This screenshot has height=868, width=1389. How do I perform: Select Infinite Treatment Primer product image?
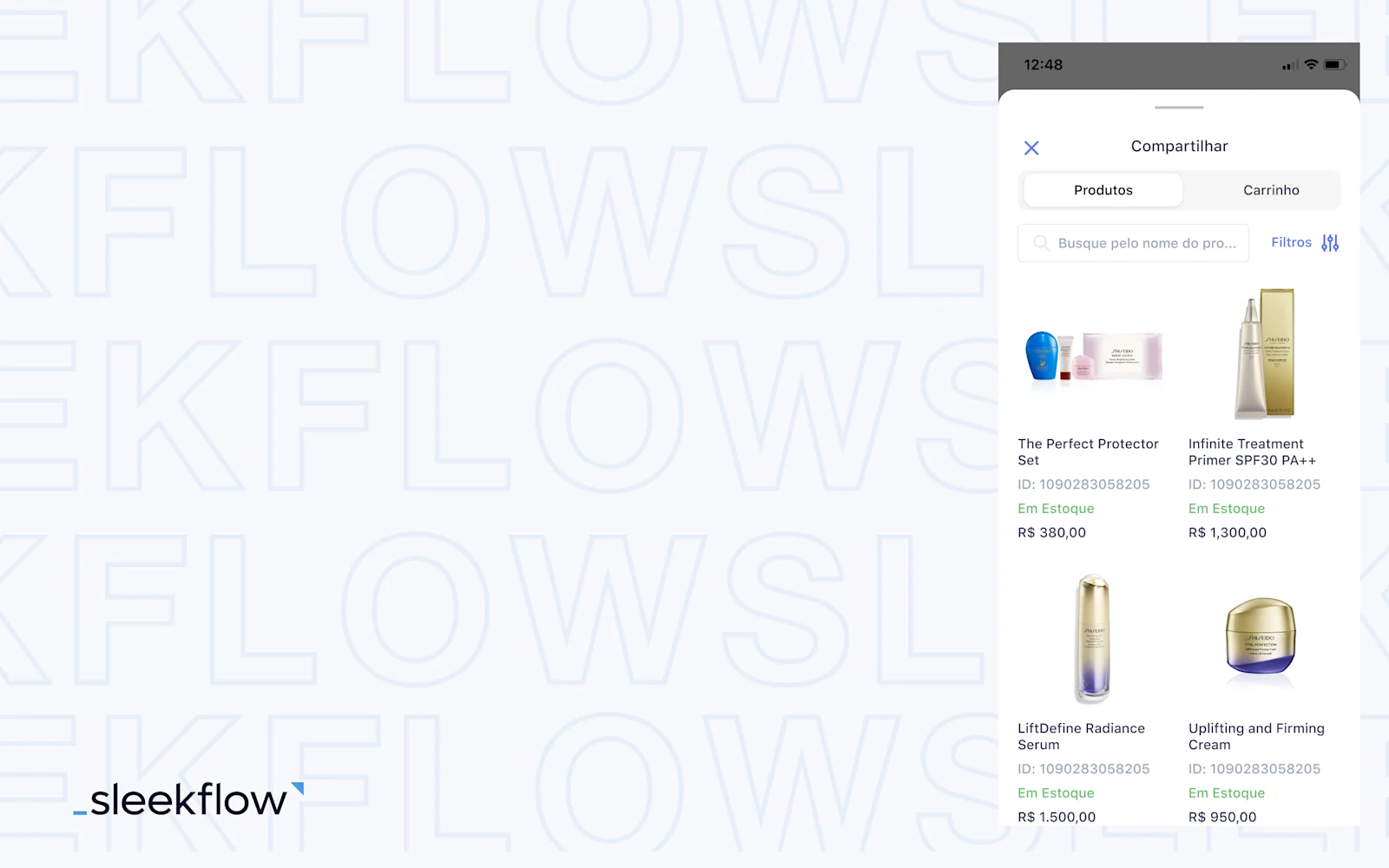tap(1265, 354)
